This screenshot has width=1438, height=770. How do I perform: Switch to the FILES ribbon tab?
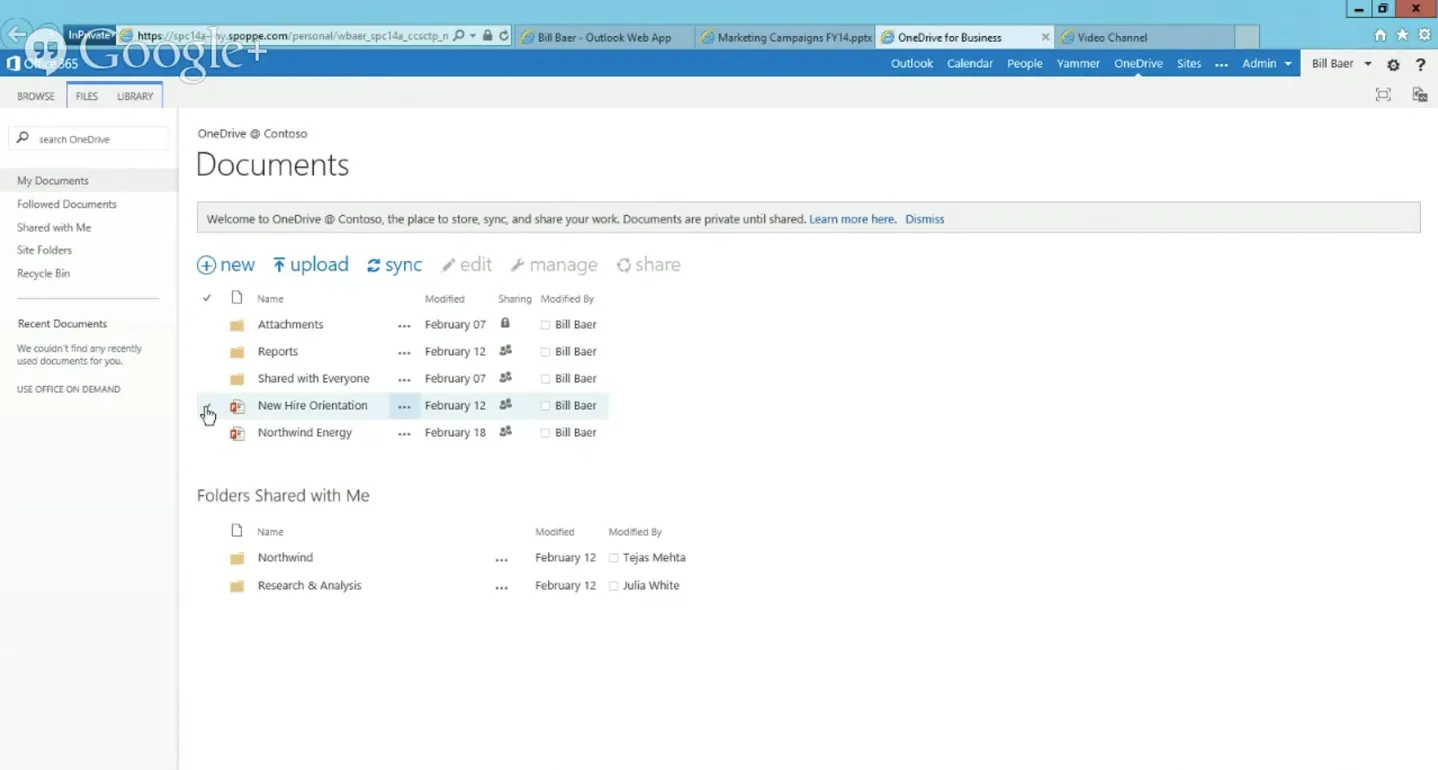87,96
